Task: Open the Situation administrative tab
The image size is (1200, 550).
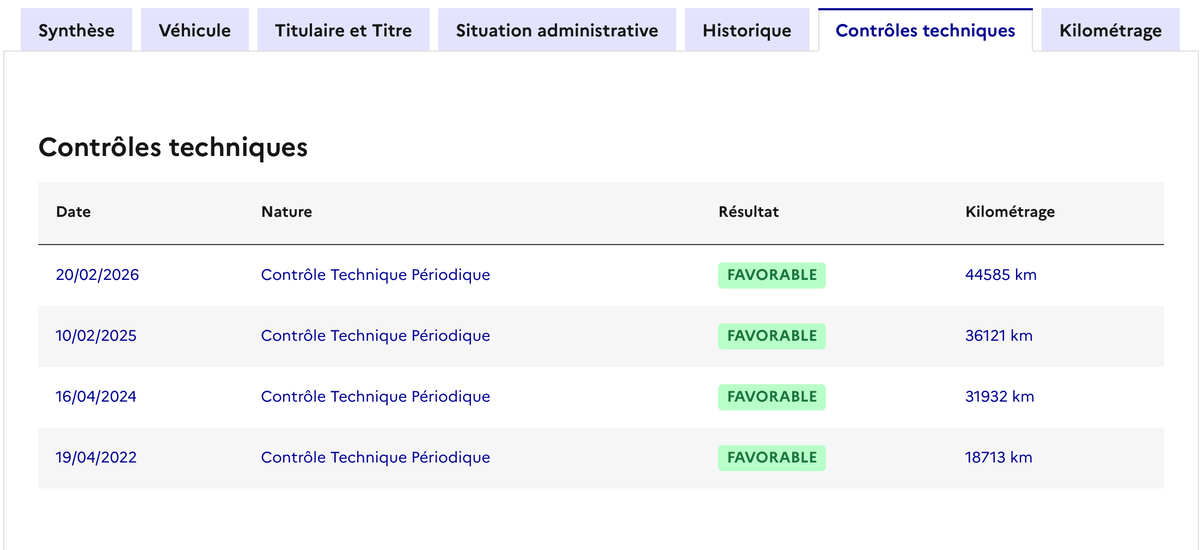Action: click(557, 30)
